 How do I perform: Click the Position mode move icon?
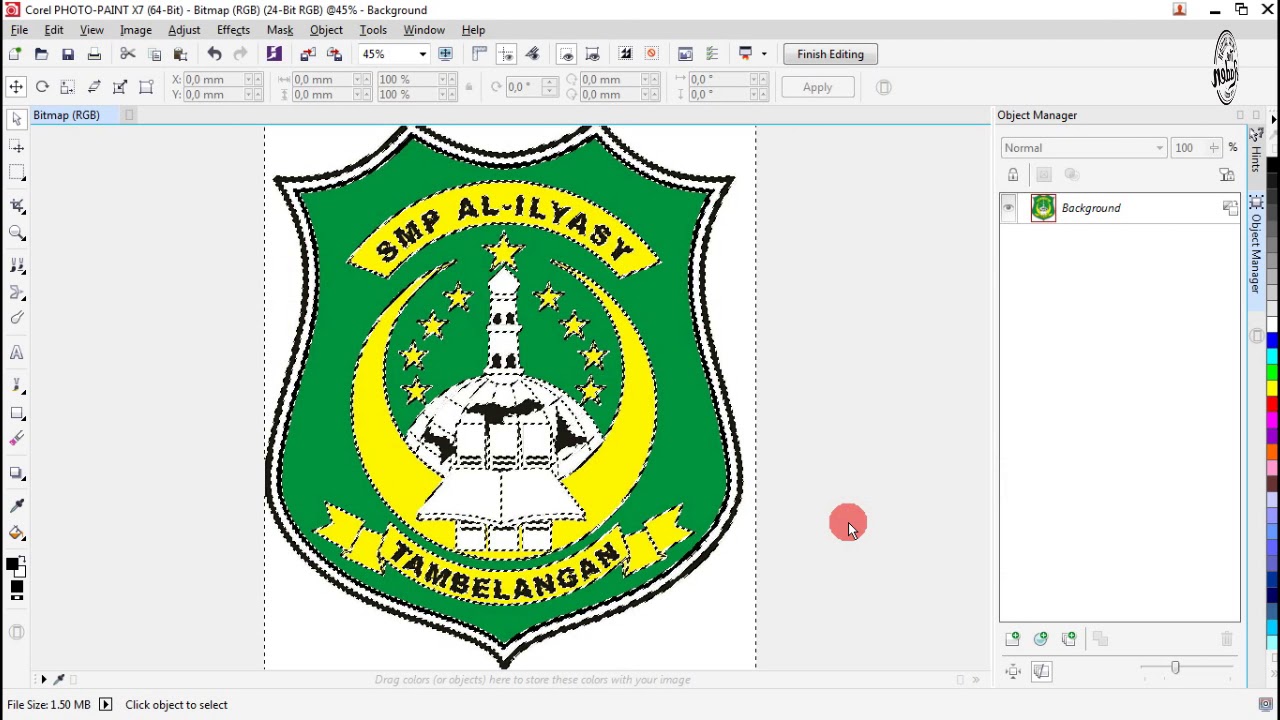(16, 87)
